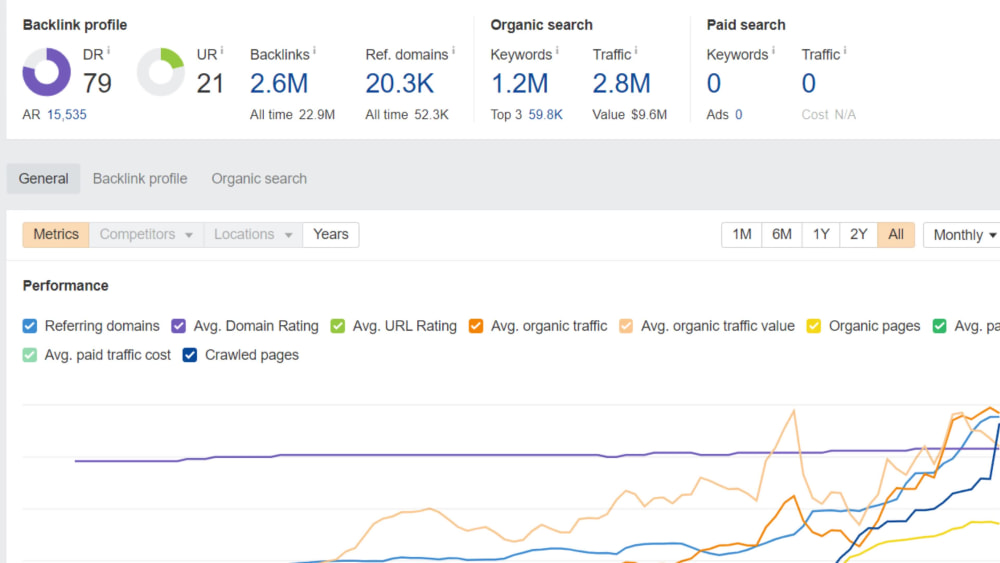
Task: Click the All time 52.3K domains text
Action: pyautogui.click(x=407, y=115)
